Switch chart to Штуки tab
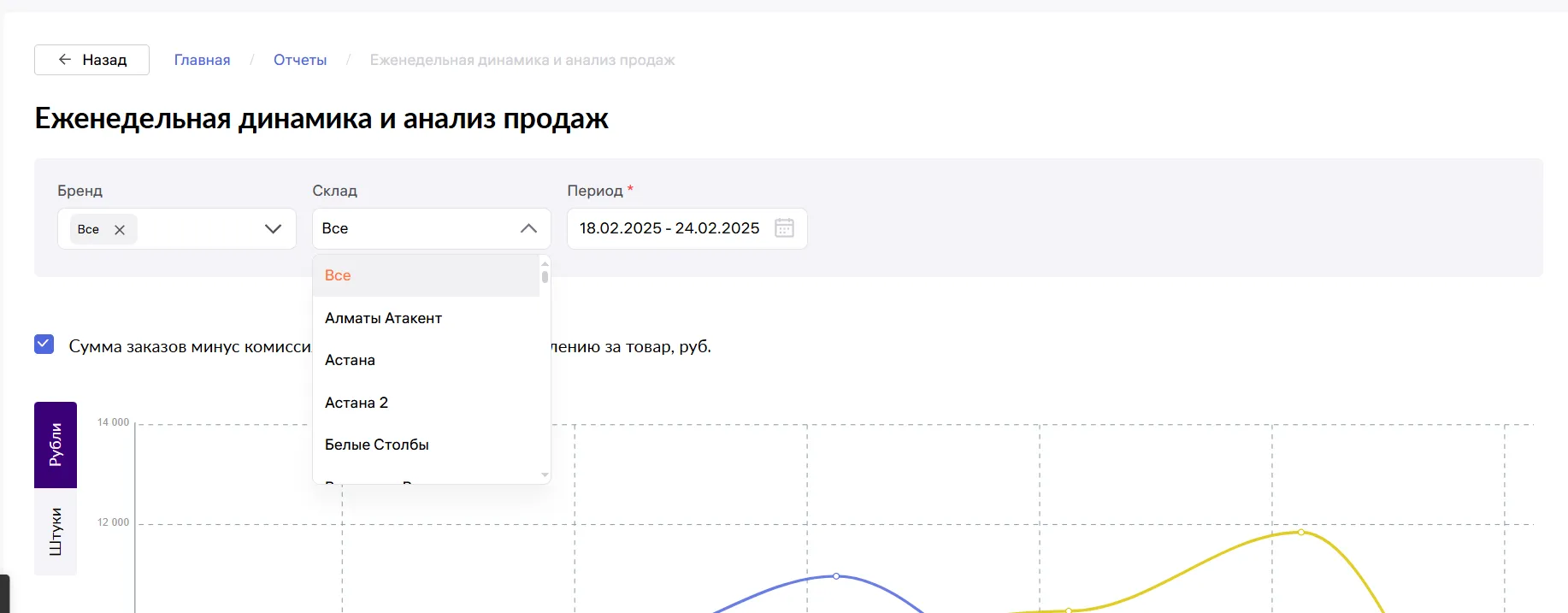 pyautogui.click(x=56, y=531)
